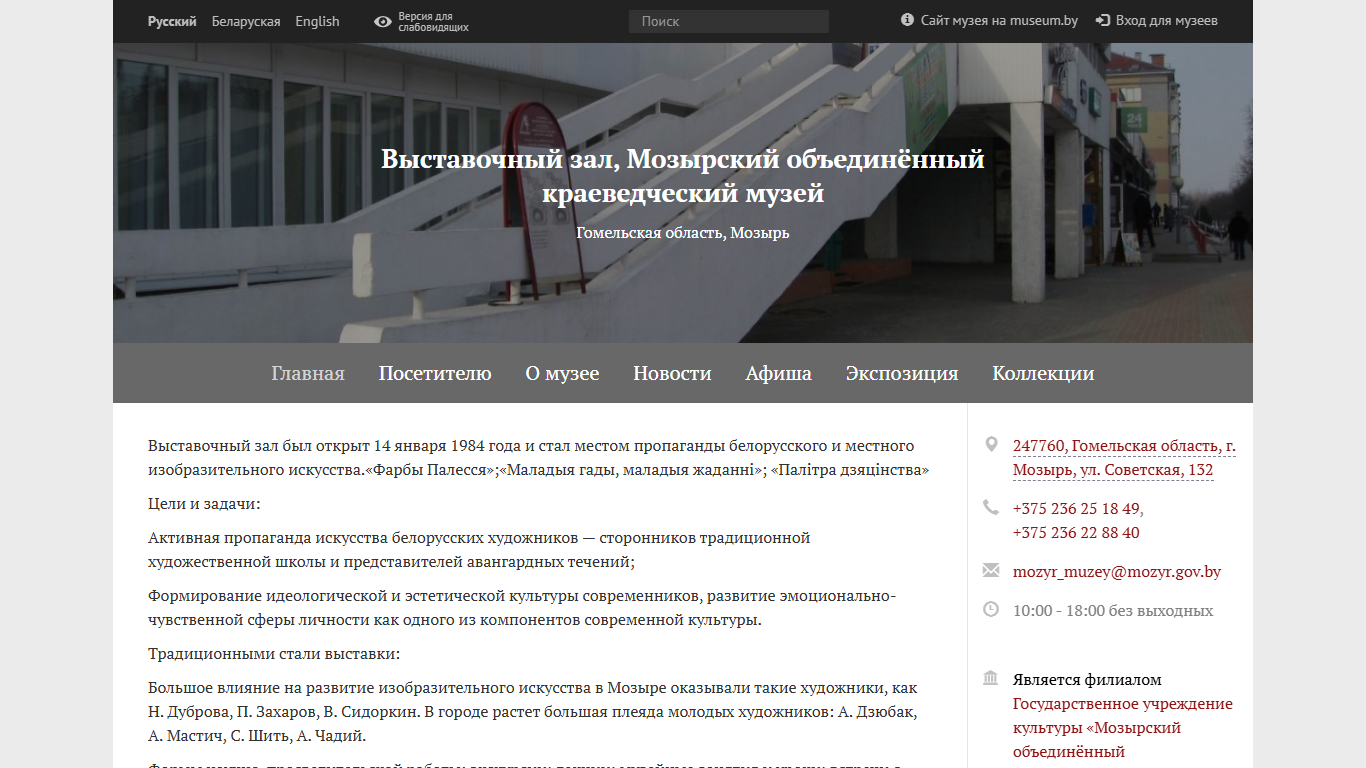Click the eye icon for visually impaired version
Image resolution: width=1366 pixels, height=768 pixels.
tap(383, 21)
